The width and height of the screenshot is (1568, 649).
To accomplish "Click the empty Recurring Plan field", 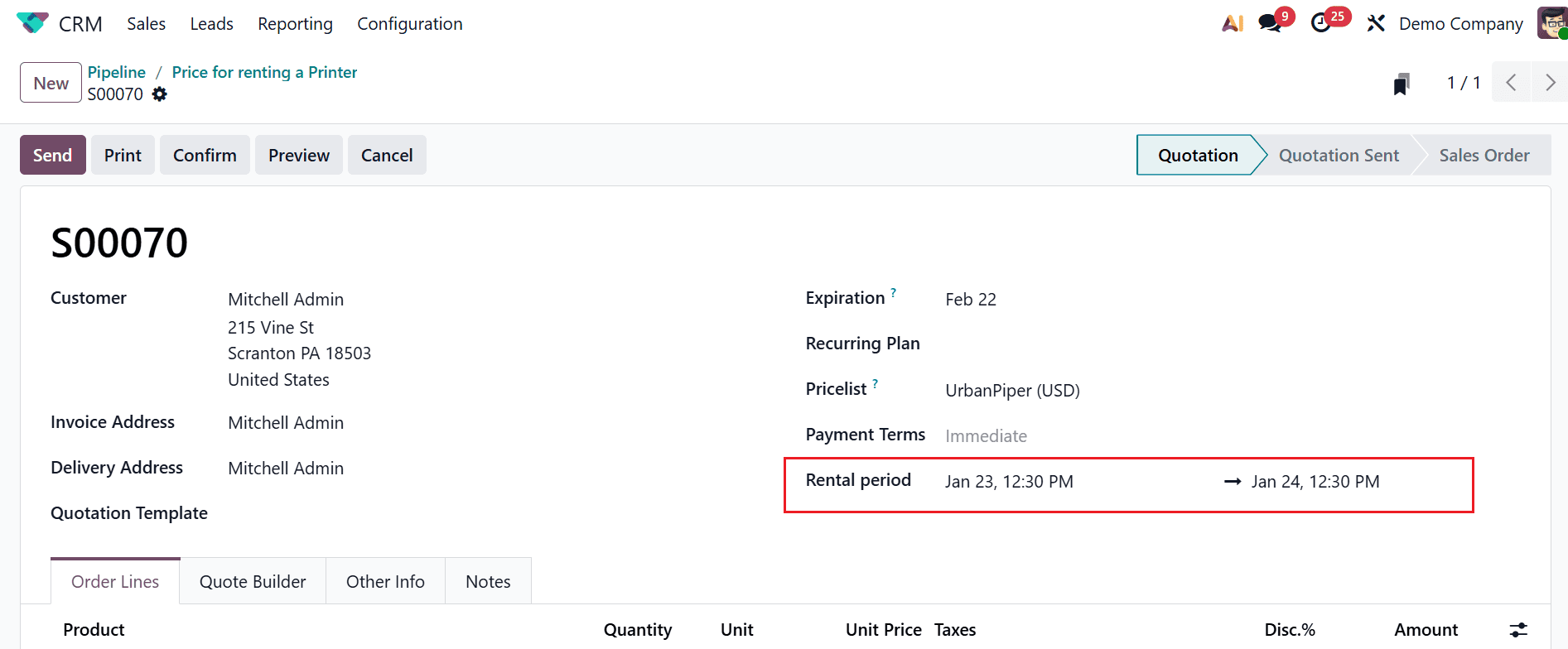I will (x=1234, y=344).
